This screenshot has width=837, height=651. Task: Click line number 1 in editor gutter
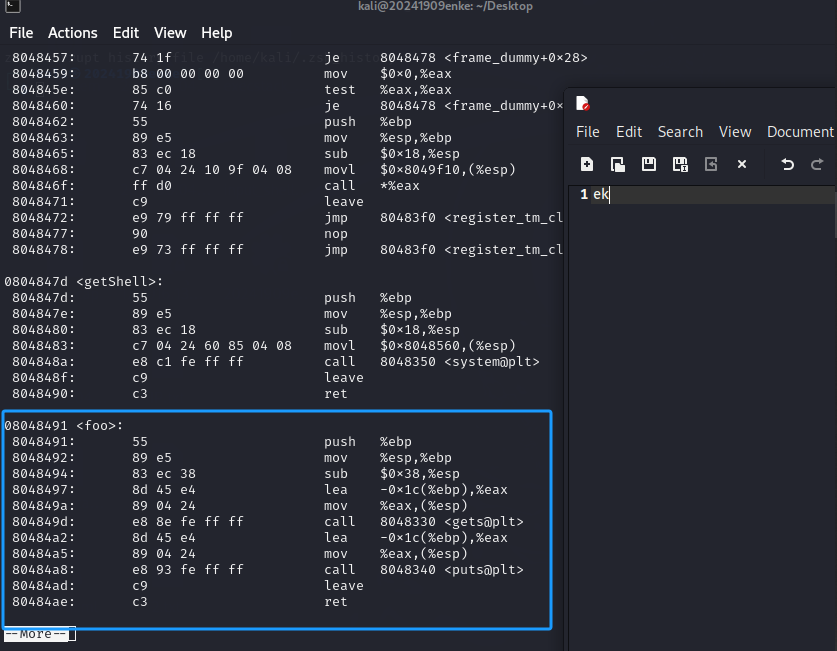click(x=584, y=194)
